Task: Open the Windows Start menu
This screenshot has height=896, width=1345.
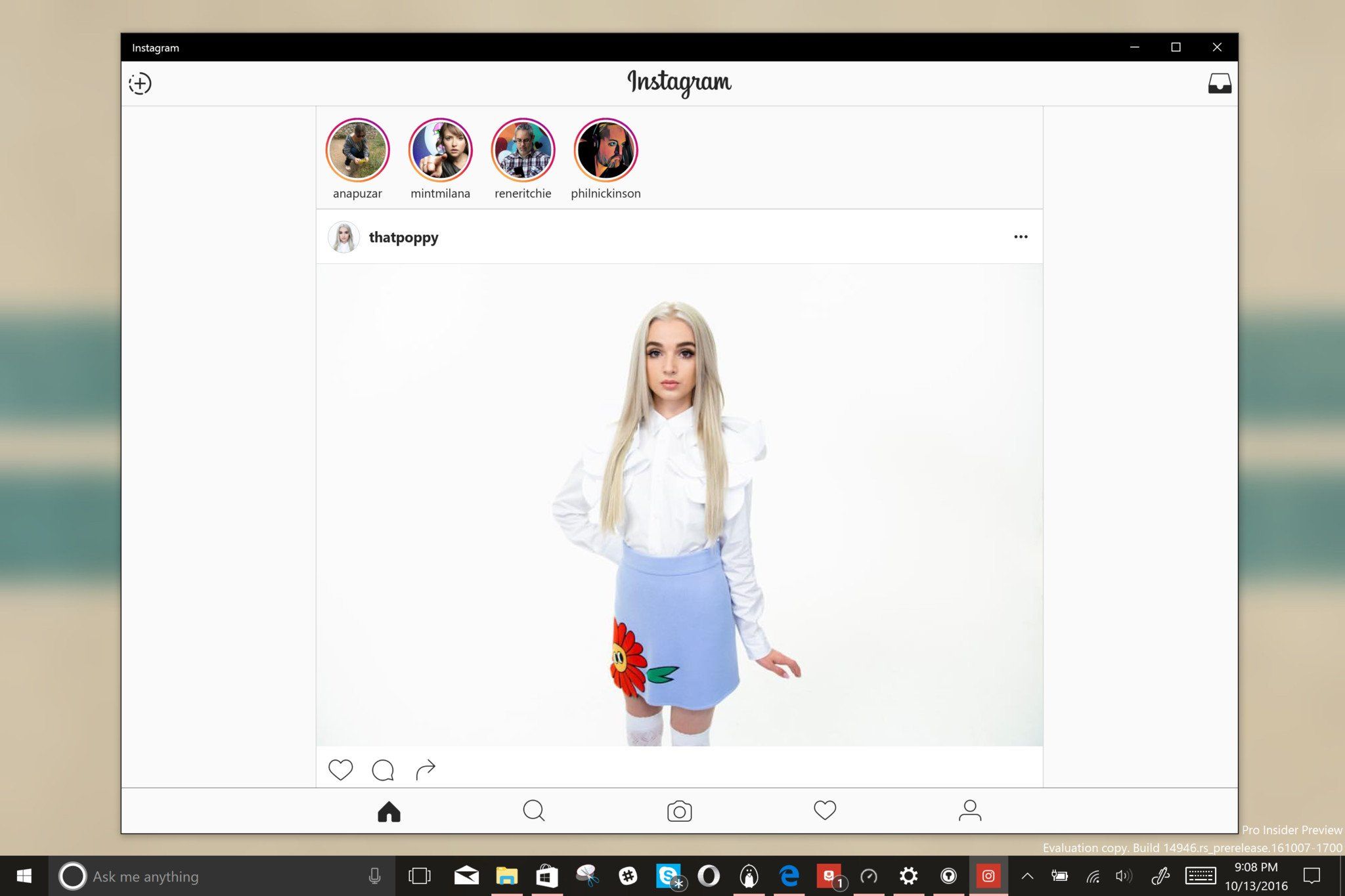Action: (25, 876)
